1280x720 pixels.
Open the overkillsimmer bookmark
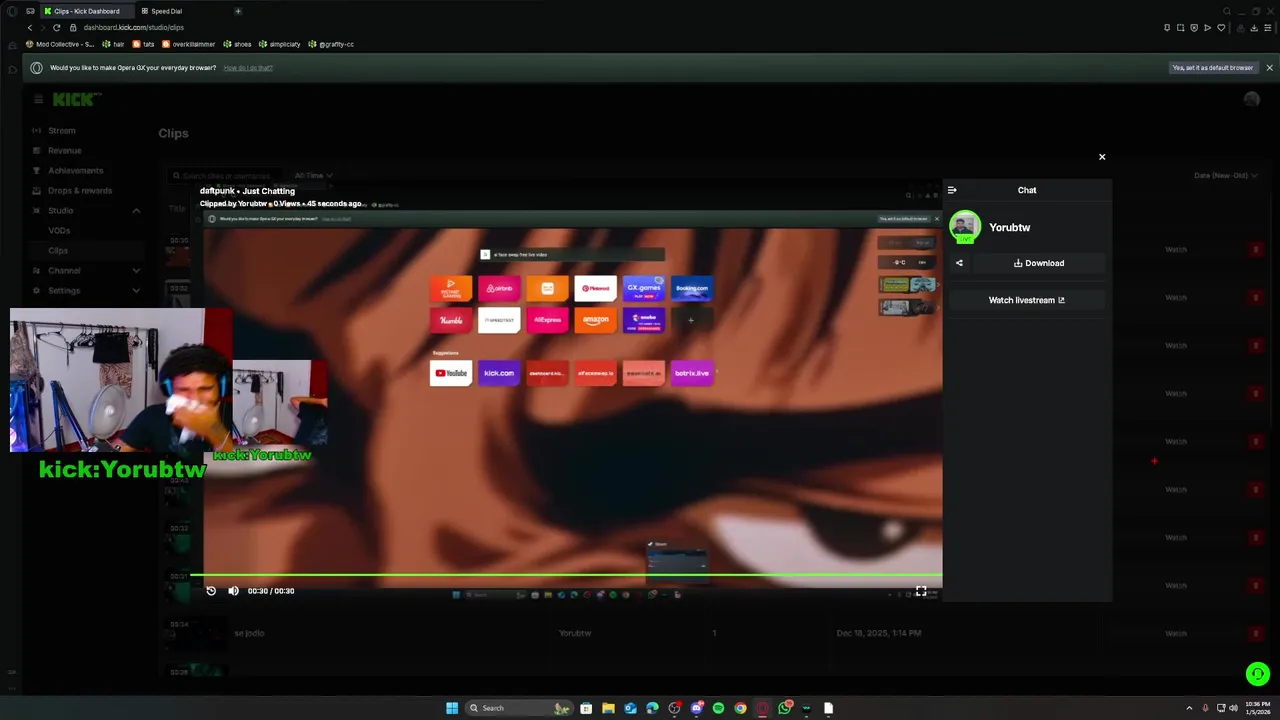click(x=188, y=44)
